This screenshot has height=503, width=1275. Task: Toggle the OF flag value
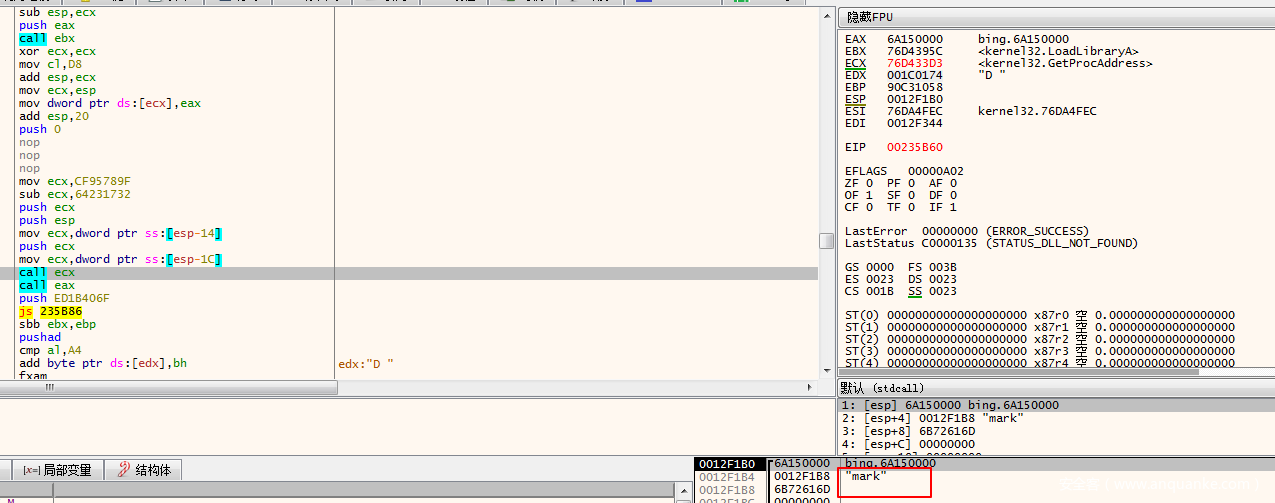click(867, 196)
